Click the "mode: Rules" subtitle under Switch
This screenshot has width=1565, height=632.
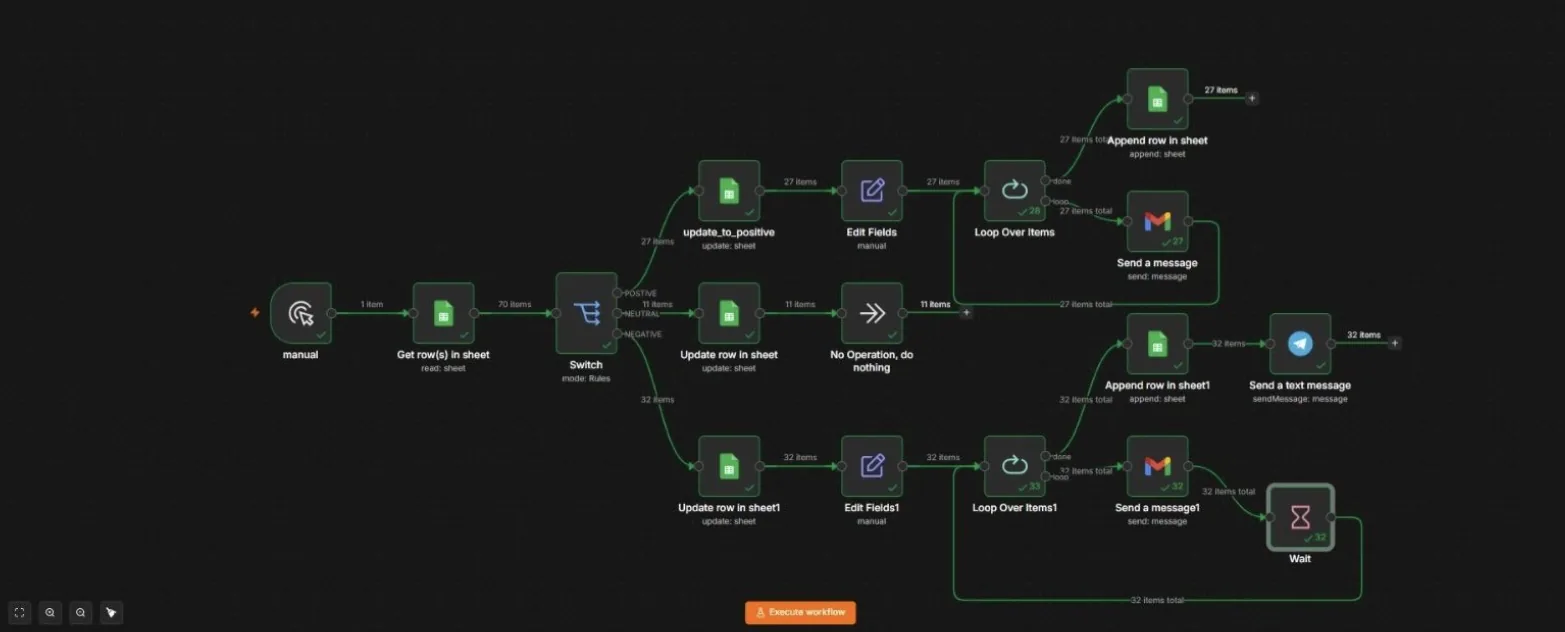click(586, 378)
